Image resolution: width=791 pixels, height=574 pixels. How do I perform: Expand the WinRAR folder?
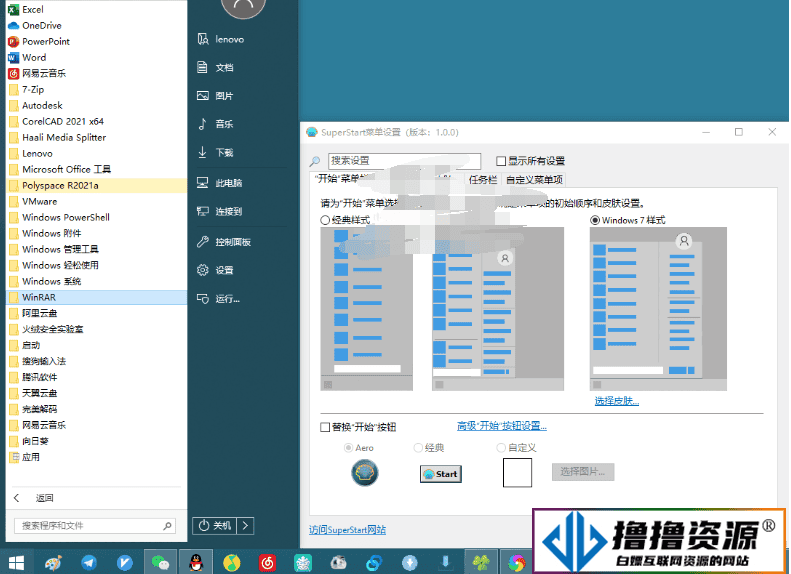click(96, 298)
